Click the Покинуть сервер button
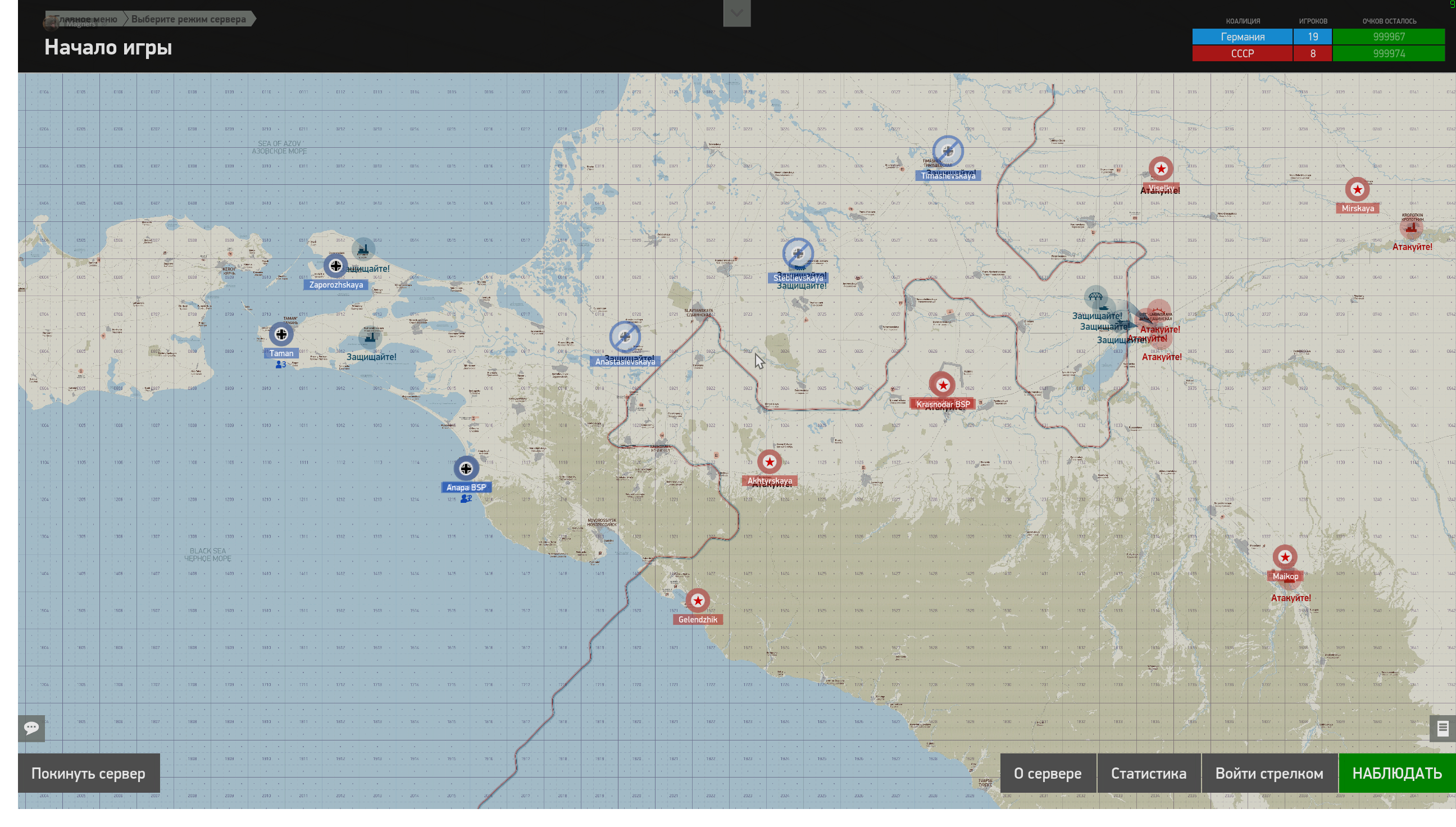The image size is (1456, 827). coord(89,773)
